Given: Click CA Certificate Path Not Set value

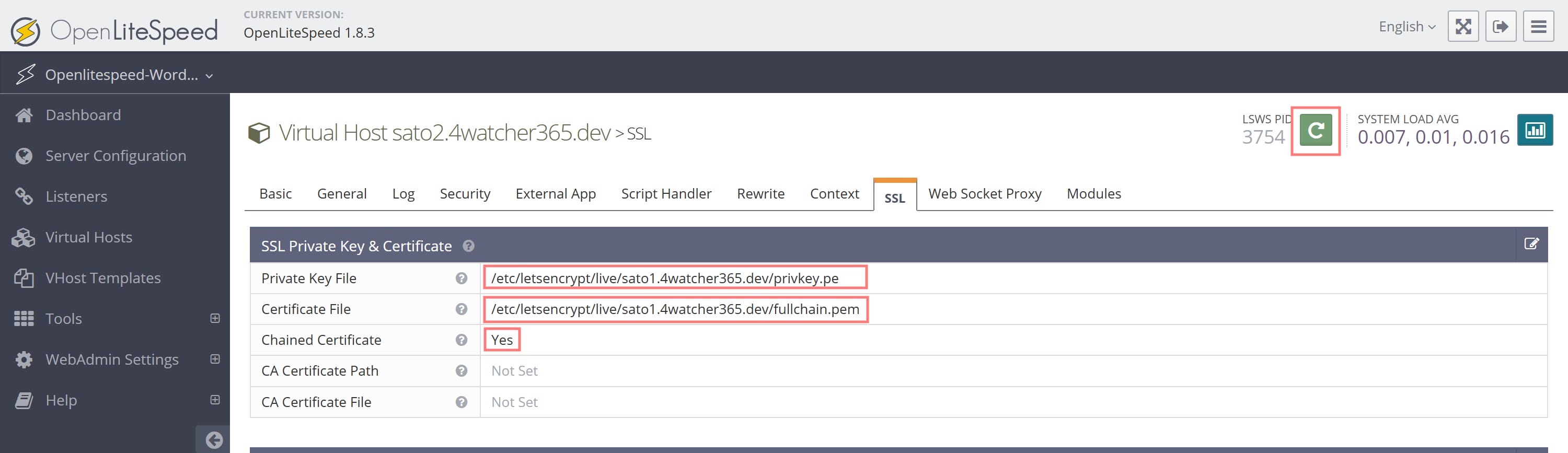Looking at the screenshot, I should point(514,371).
